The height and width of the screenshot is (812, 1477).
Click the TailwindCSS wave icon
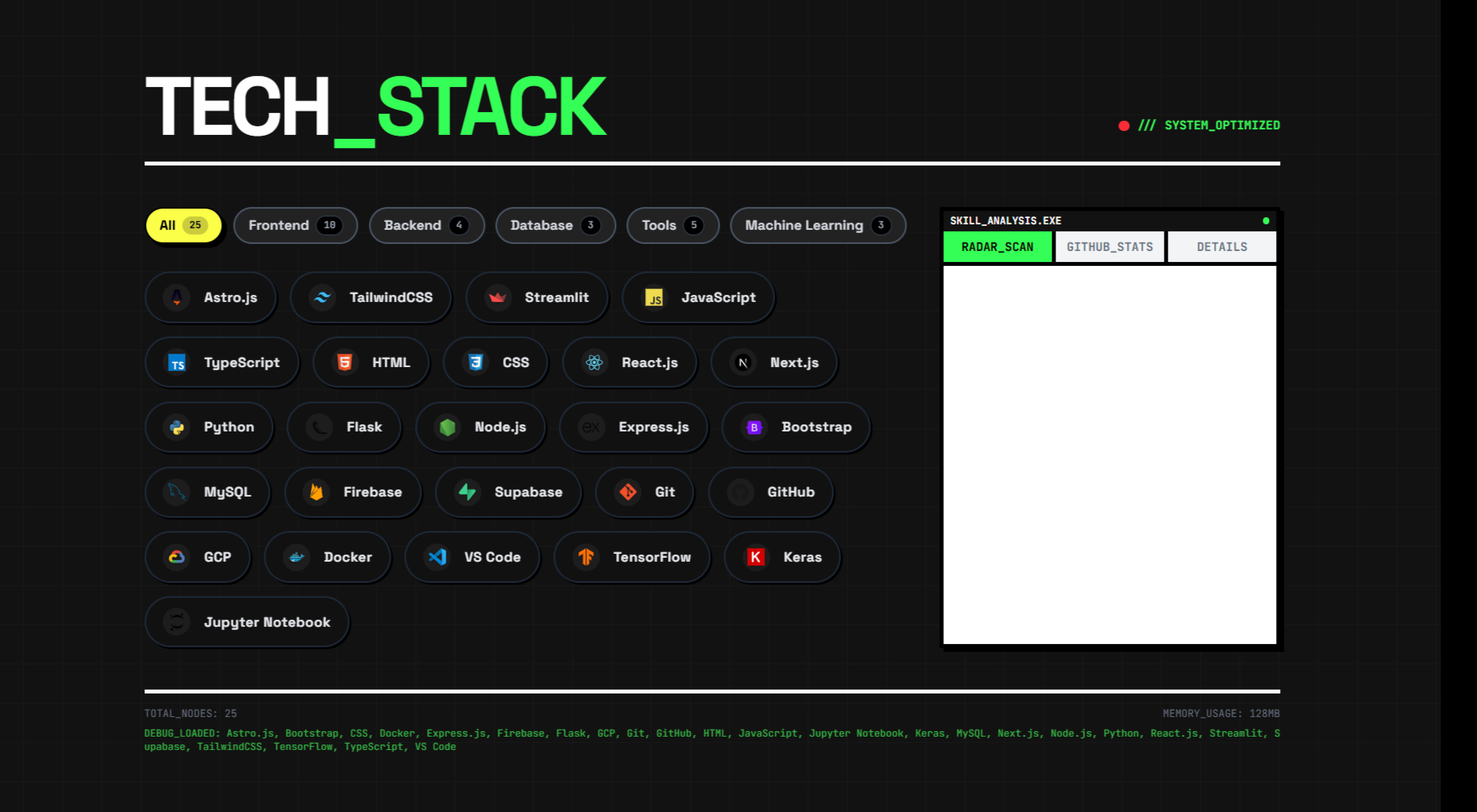(x=323, y=297)
